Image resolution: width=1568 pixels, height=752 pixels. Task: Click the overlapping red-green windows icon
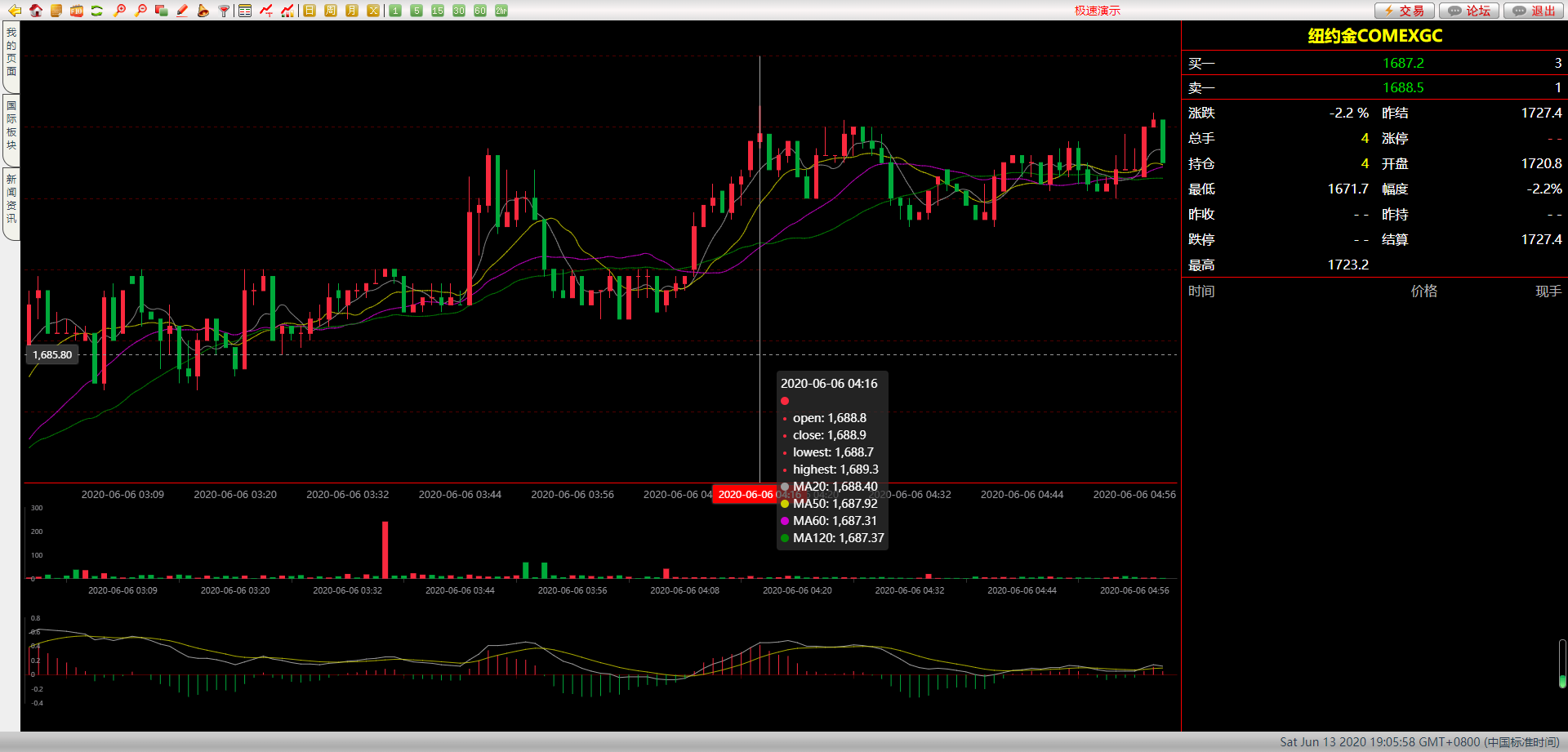click(161, 11)
